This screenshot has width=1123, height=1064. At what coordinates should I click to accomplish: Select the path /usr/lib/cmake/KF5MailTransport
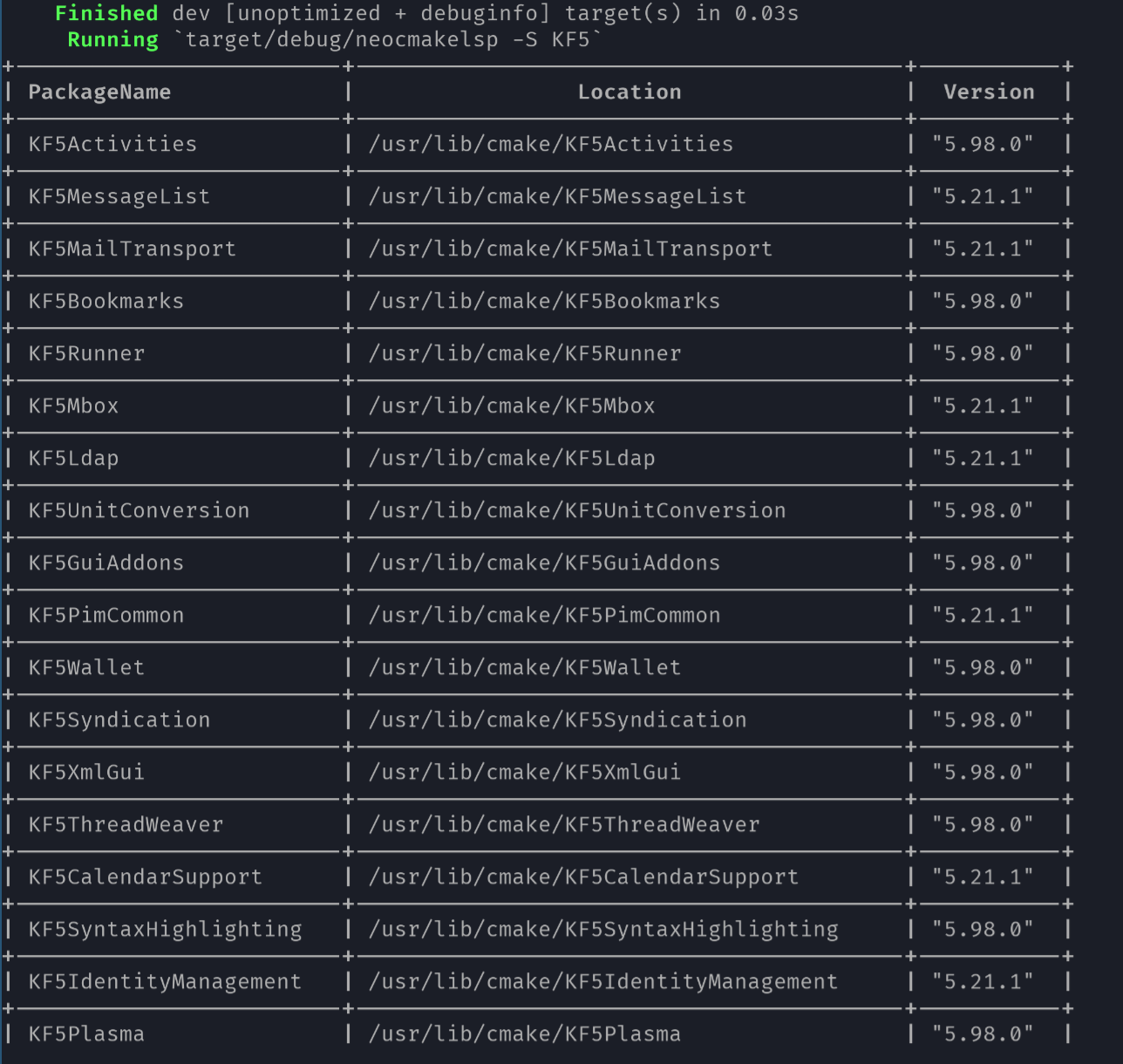(x=571, y=249)
